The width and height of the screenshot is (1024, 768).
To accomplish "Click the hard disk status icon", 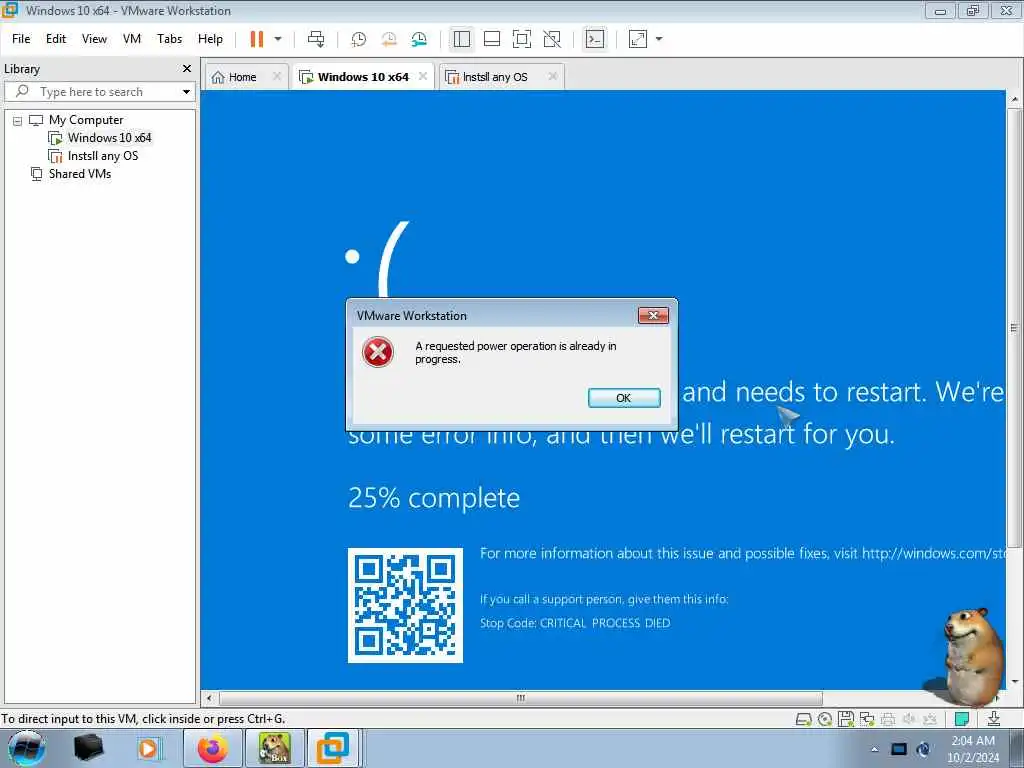I will pyautogui.click(x=803, y=720).
